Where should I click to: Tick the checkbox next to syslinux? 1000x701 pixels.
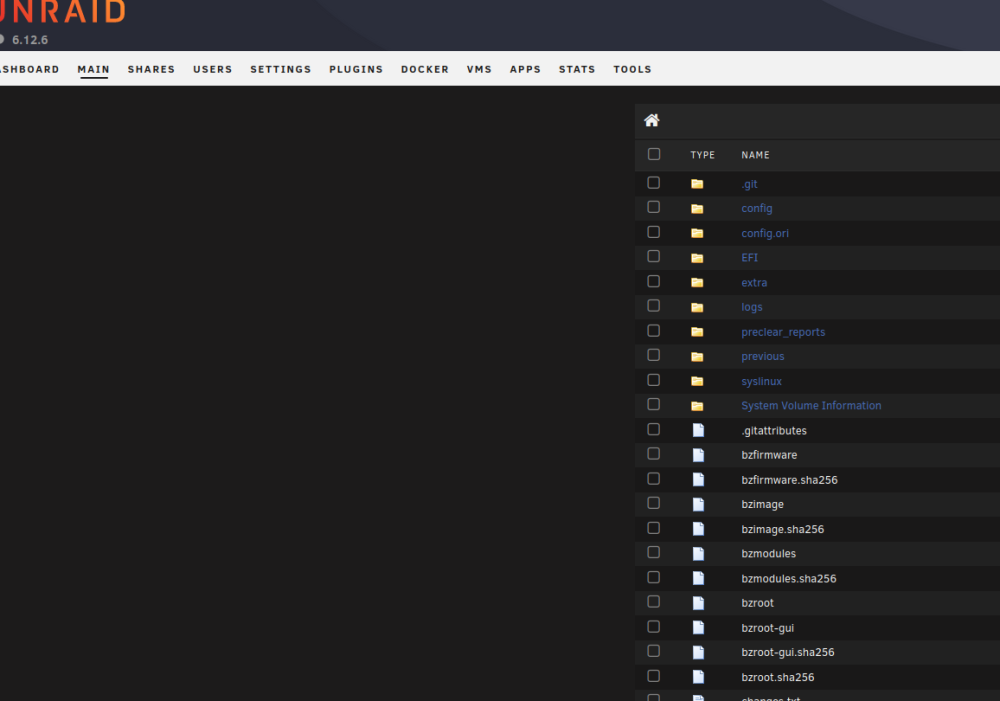click(x=654, y=380)
